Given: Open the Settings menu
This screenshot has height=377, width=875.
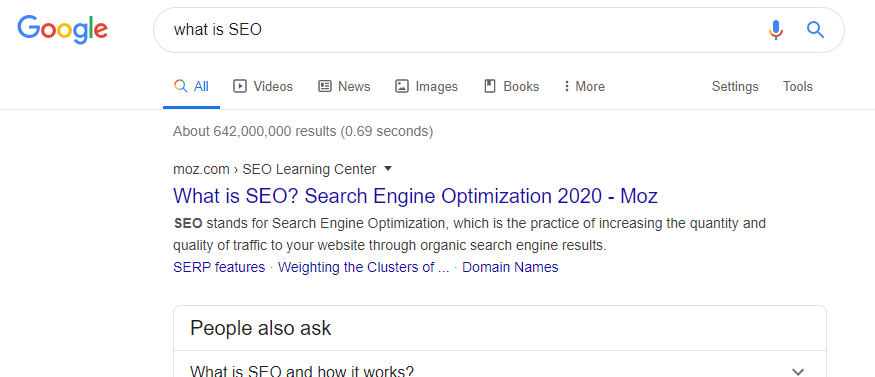Looking at the screenshot, I should tap(735, 86).
